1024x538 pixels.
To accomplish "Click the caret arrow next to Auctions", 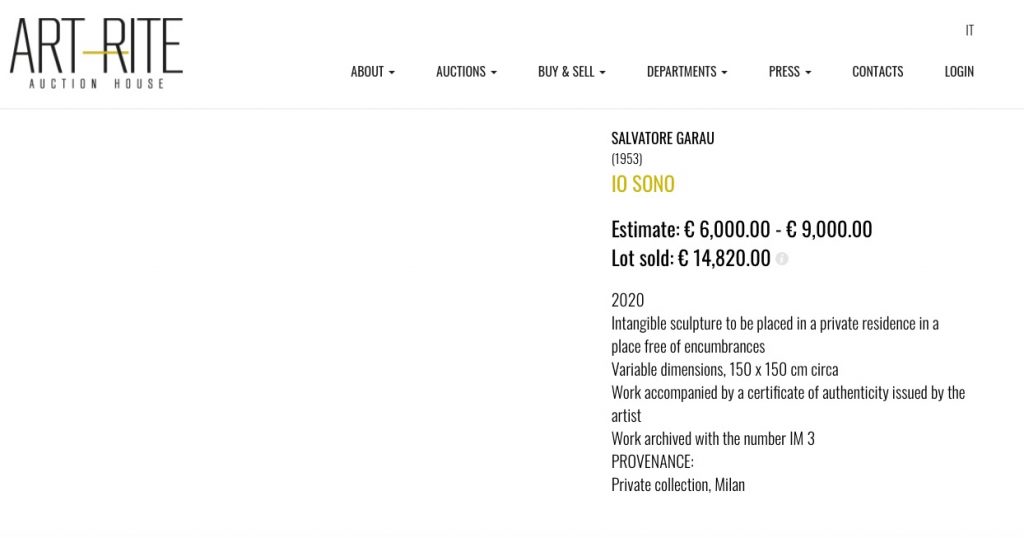I will pos(494,72).
